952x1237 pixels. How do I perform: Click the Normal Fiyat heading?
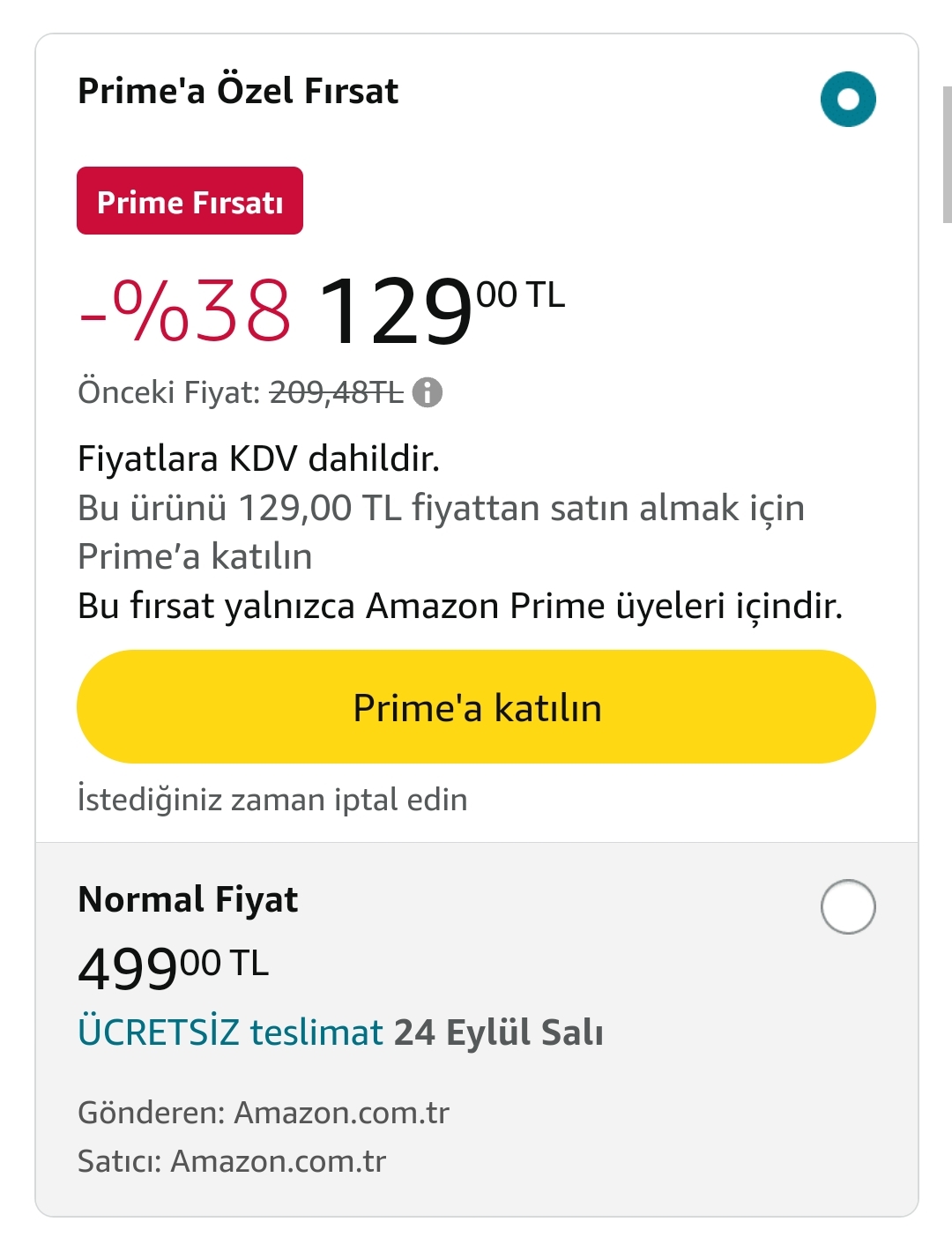(188, 899)
